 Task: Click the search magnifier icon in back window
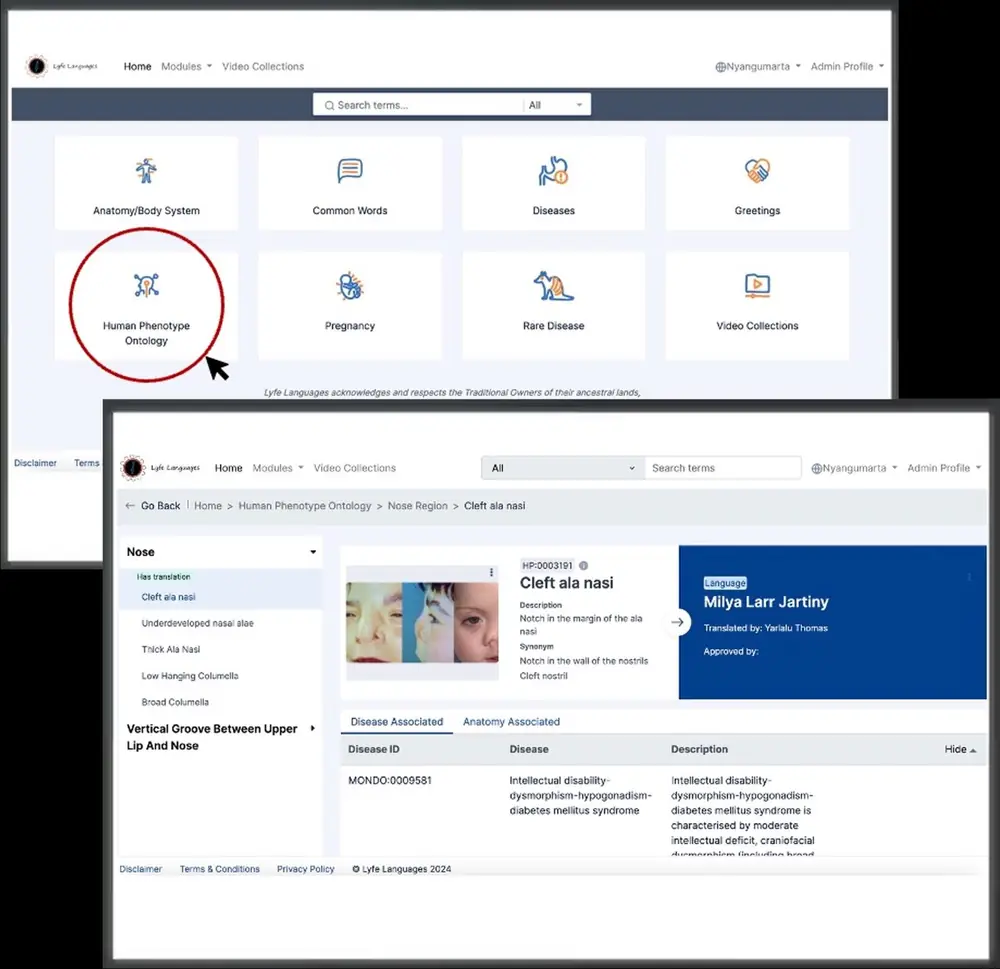pos(329,105)
